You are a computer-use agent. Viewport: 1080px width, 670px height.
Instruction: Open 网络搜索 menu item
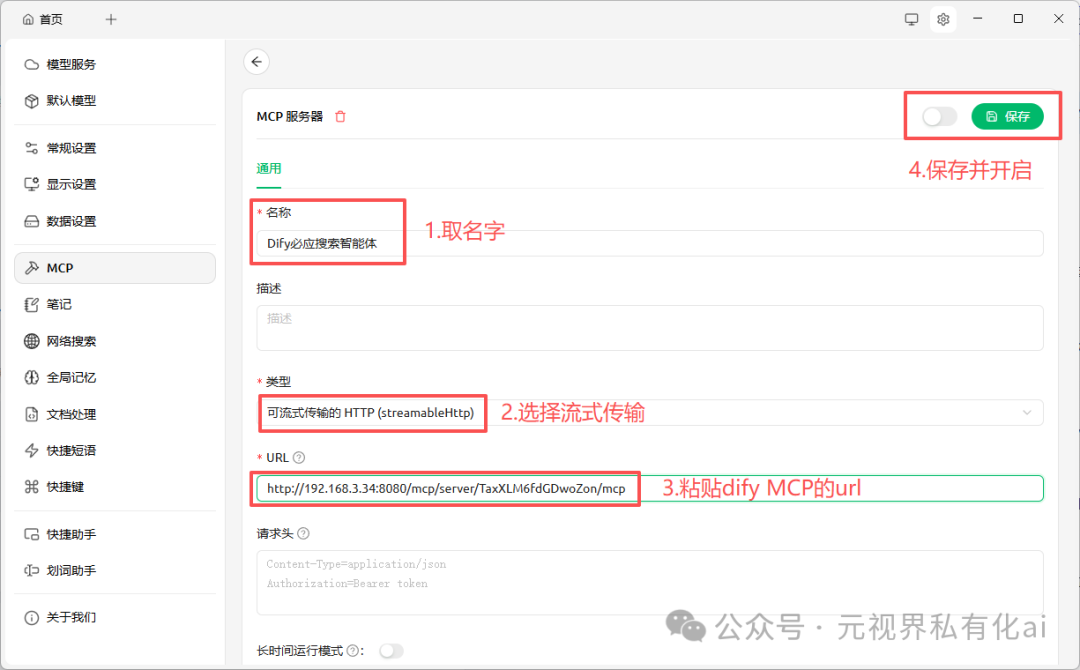(x=115, y=341)
